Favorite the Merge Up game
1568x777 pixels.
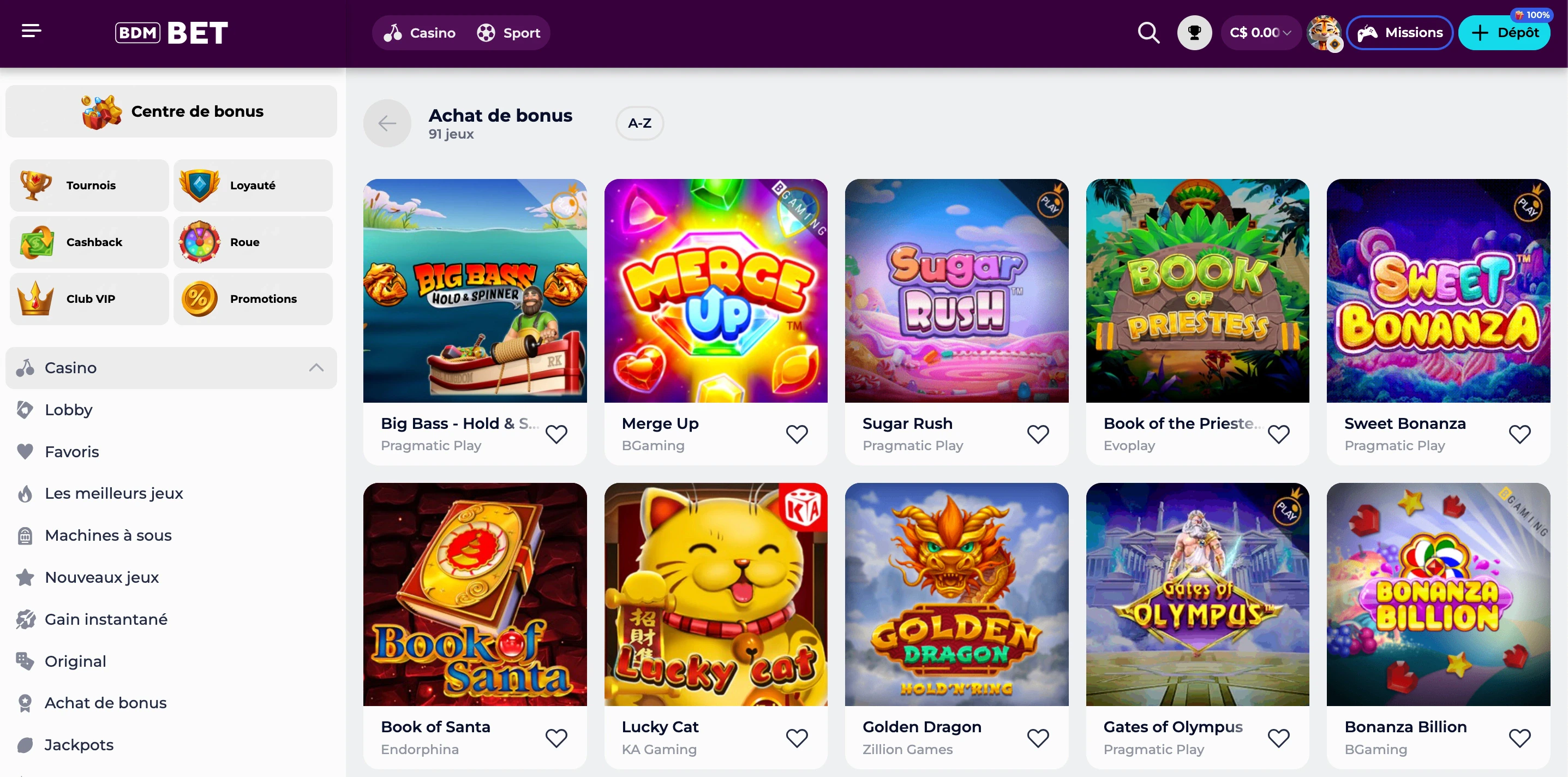797,434
